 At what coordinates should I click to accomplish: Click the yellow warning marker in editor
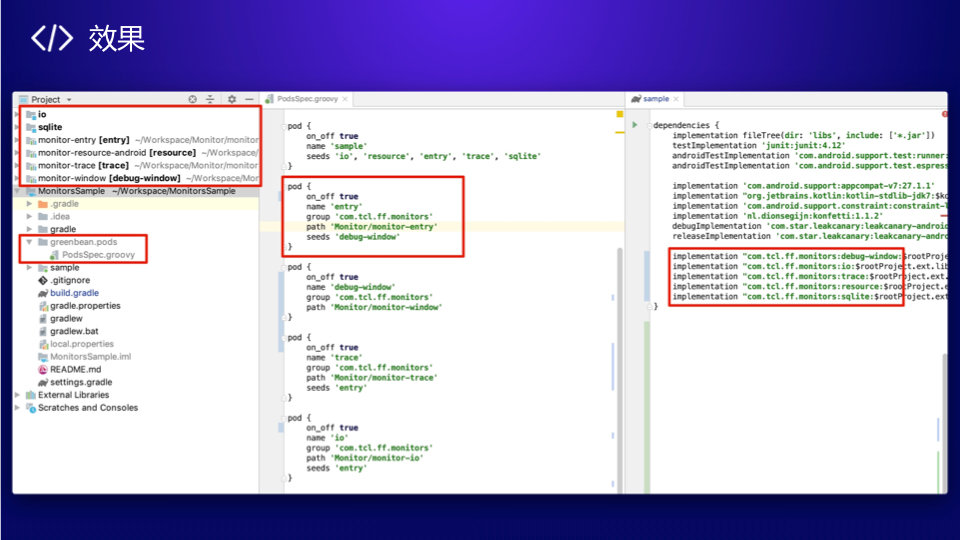tap(620, 114)
